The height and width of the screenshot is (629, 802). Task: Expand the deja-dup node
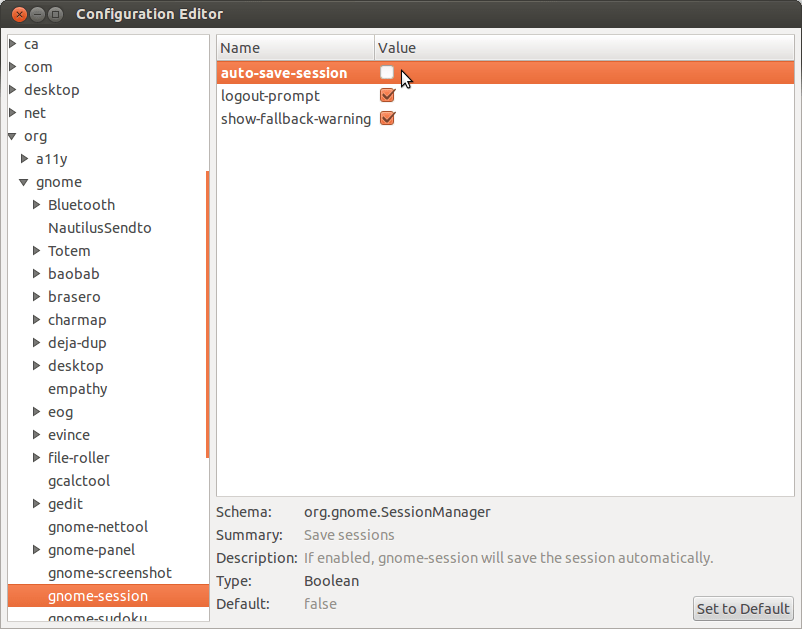[36, 343]
